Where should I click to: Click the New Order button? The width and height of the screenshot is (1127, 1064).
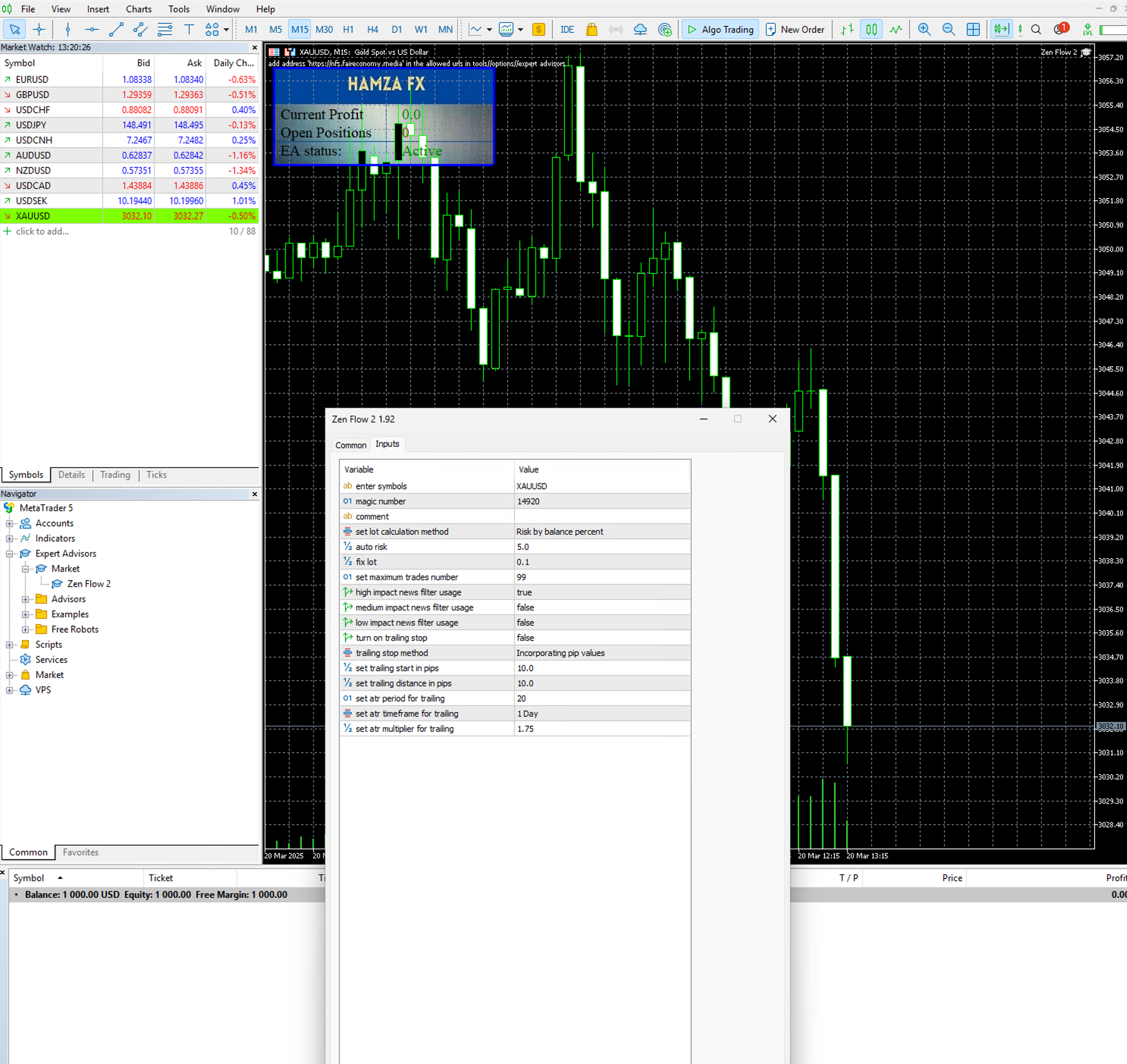795,30
